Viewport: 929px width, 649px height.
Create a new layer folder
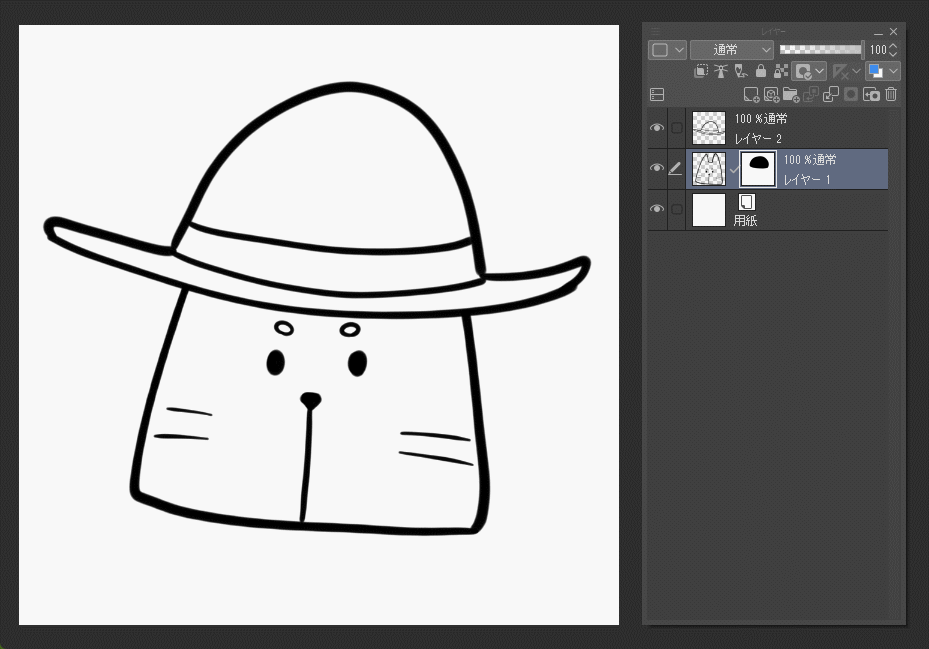(791, 95)
